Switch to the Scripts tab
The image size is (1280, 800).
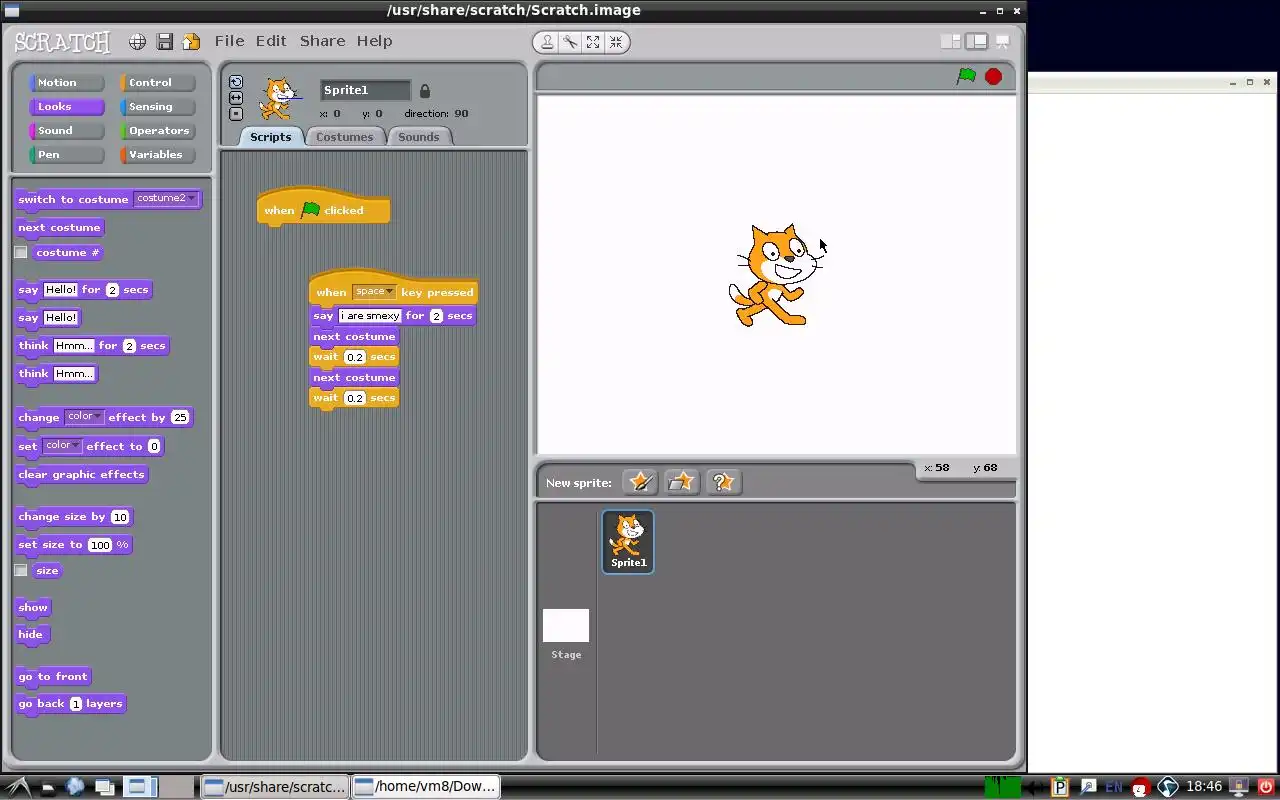tap(270, 137)
